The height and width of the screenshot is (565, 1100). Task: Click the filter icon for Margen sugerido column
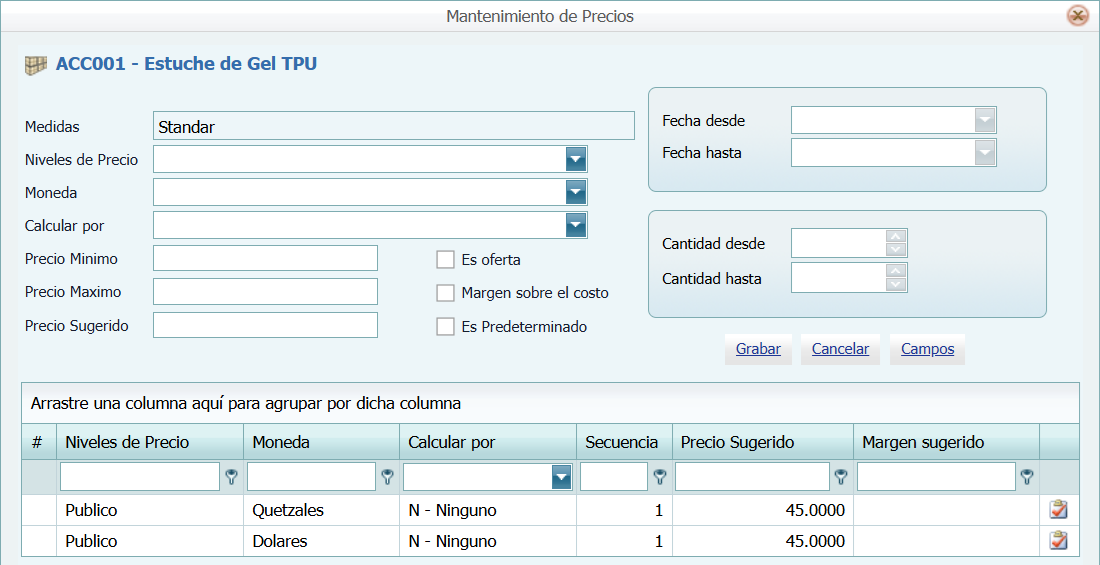click(x=1026, y=477)
